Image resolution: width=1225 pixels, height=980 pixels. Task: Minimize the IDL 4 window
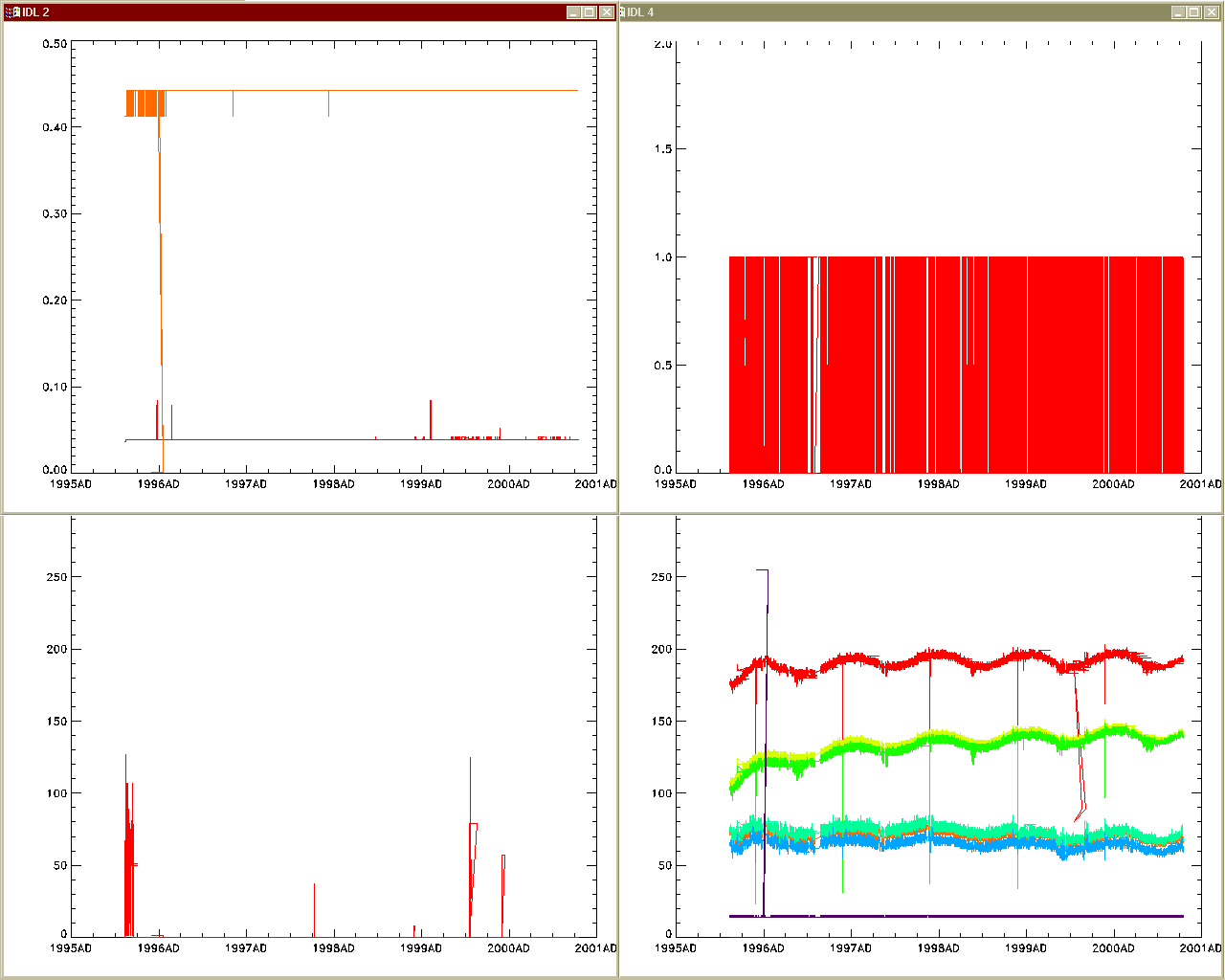point(1177,12)
